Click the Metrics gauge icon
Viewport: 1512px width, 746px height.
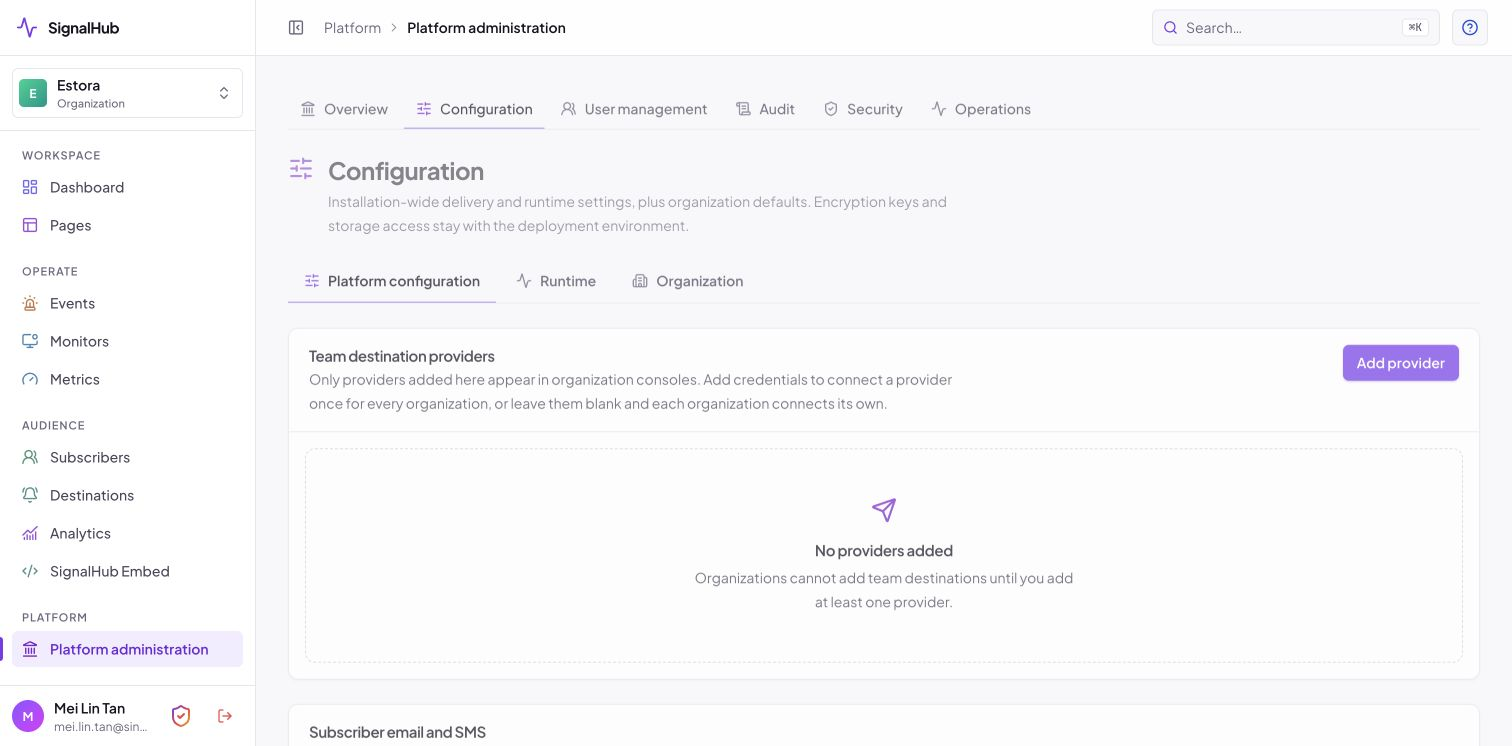(30, 379)
